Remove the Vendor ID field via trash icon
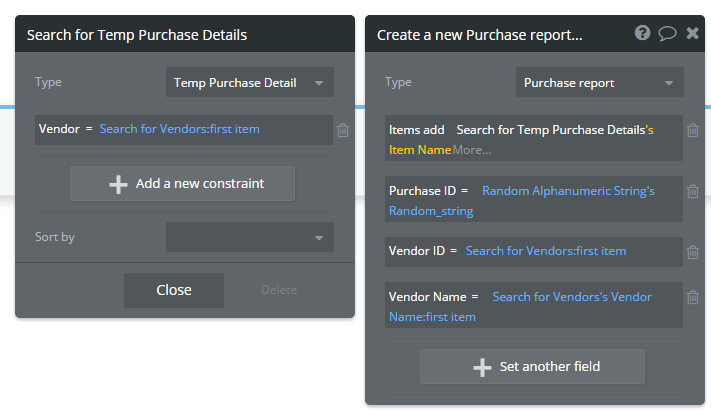Image resolution: width=711 pixels, height=411 pixels. (692, 252)
